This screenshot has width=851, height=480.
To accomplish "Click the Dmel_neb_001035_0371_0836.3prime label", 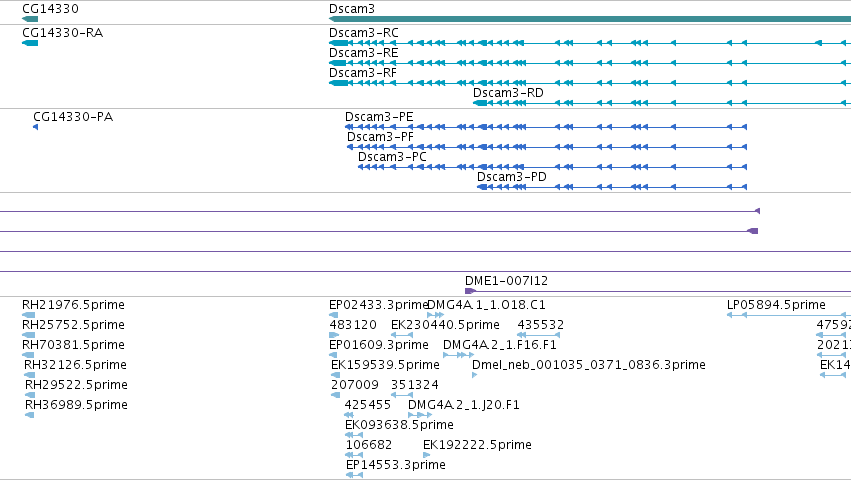I will [589, 365].
